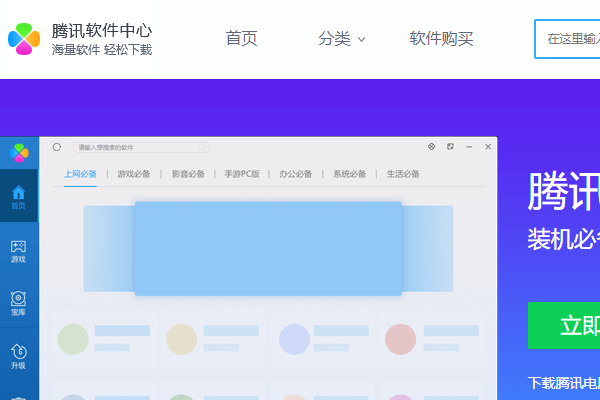Switch to the 影音必备 tab
This screenshot has width=600, height=400.
[x=188, y=174]
